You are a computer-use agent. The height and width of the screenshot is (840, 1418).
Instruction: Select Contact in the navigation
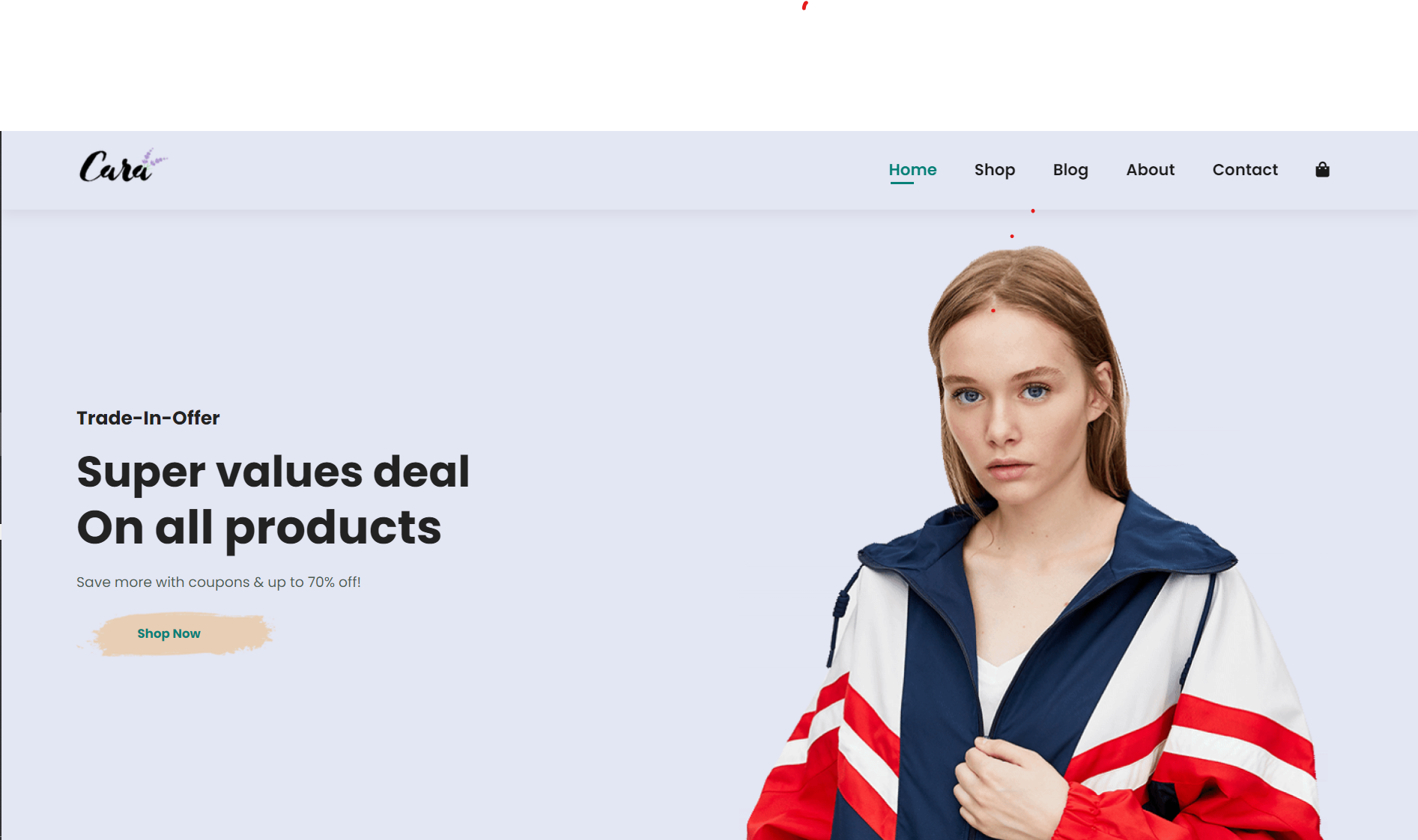(x=1245, y=170)
